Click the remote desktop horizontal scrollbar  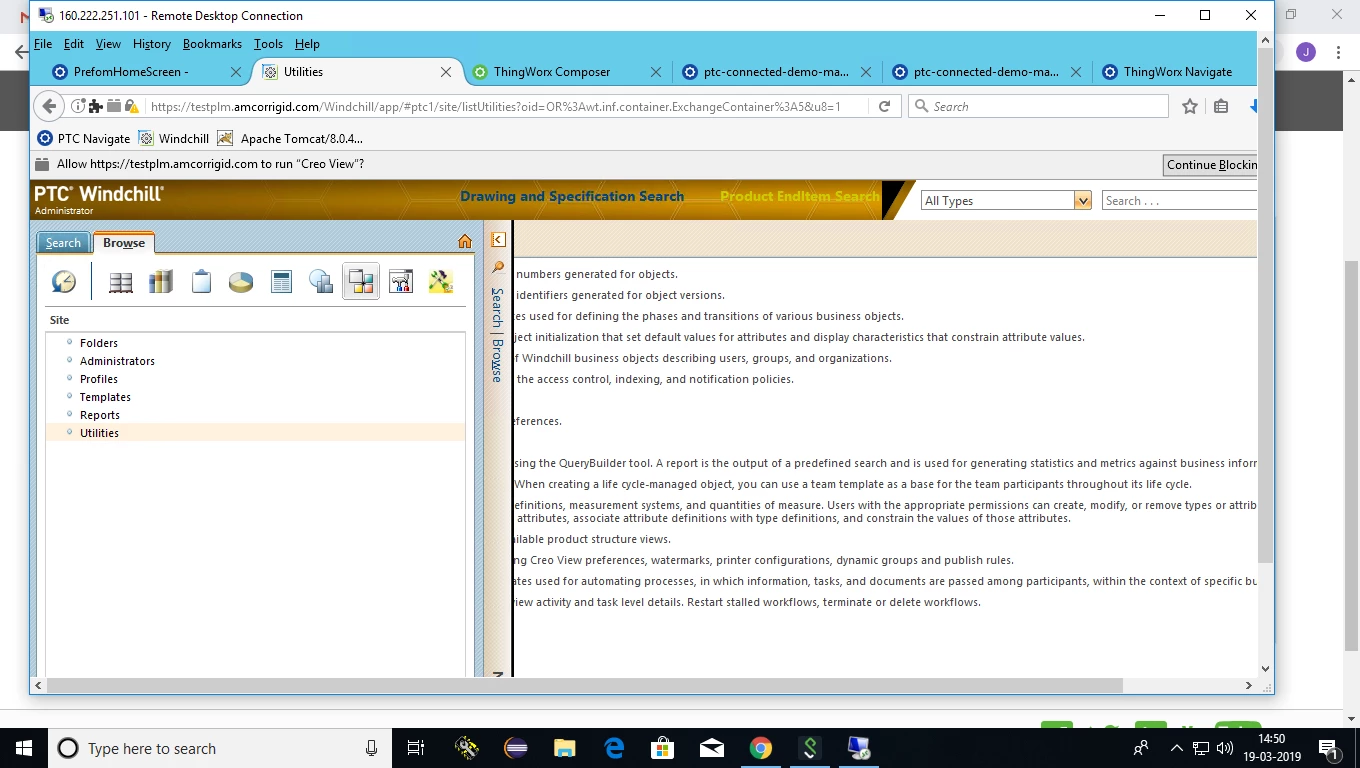pos(584,686)
